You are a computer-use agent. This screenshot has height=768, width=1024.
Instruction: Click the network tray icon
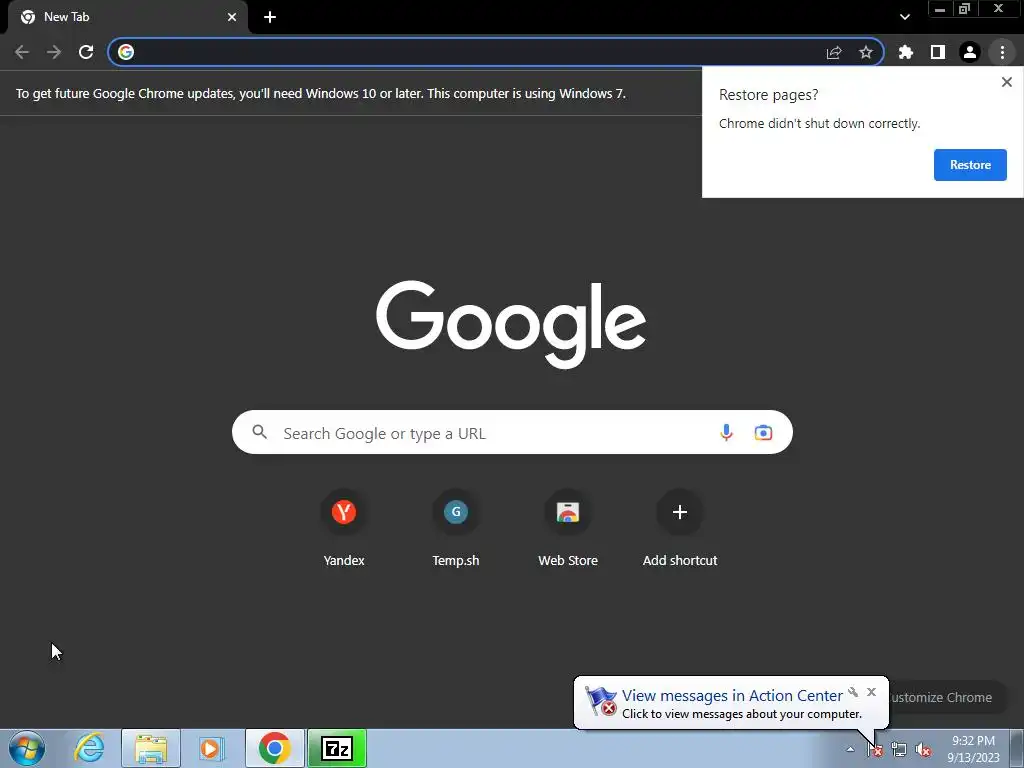pyautogui.click(x=899, y=750)
